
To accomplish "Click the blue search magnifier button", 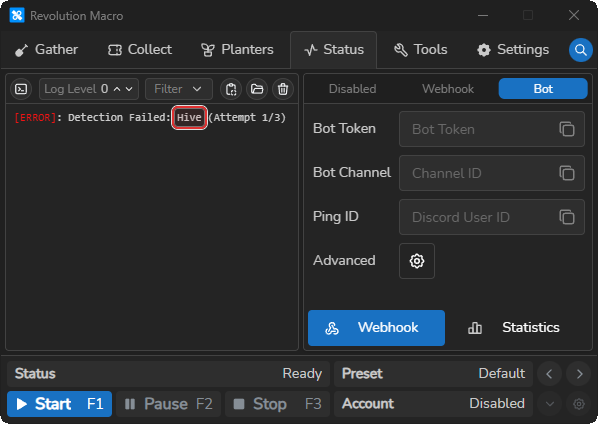I will click(580, 50).
